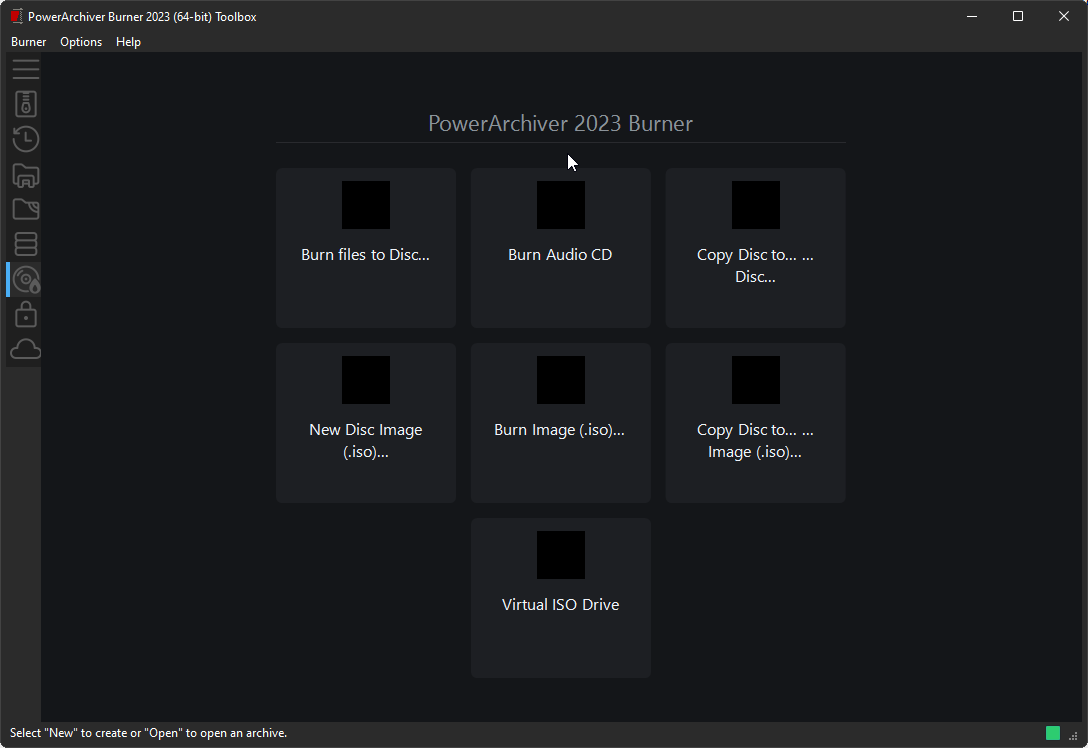
Task: Close the PowerArchiver Burner window
Action: [1064, 16]
